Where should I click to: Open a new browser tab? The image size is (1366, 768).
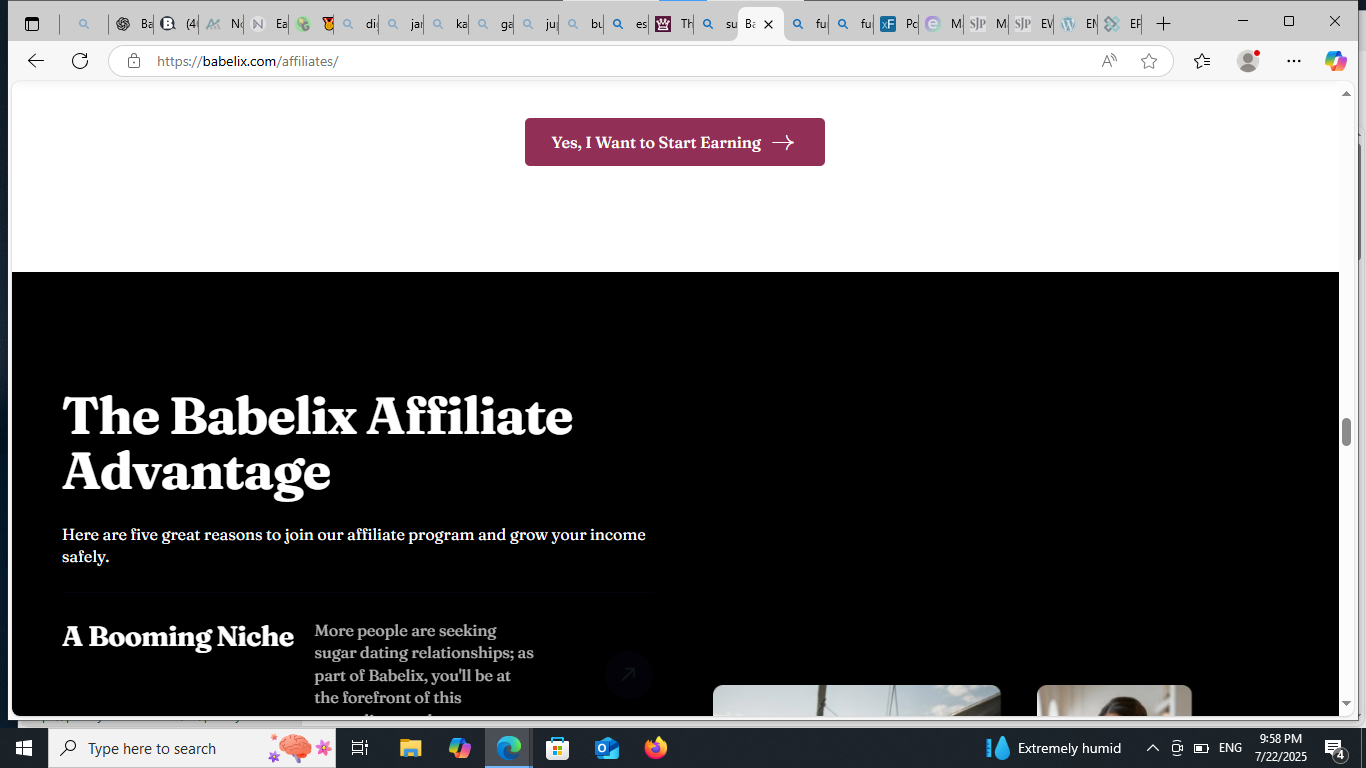[1163, 24]
